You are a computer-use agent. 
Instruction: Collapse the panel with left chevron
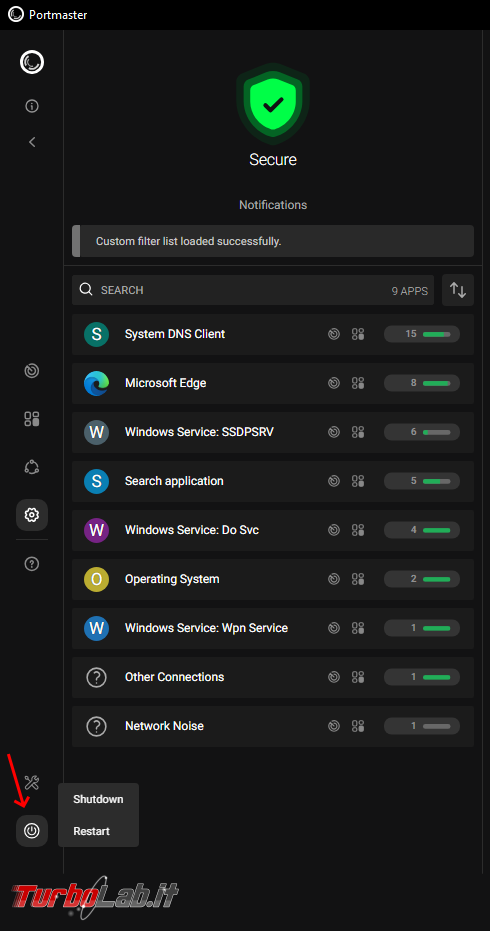[32, 142]
